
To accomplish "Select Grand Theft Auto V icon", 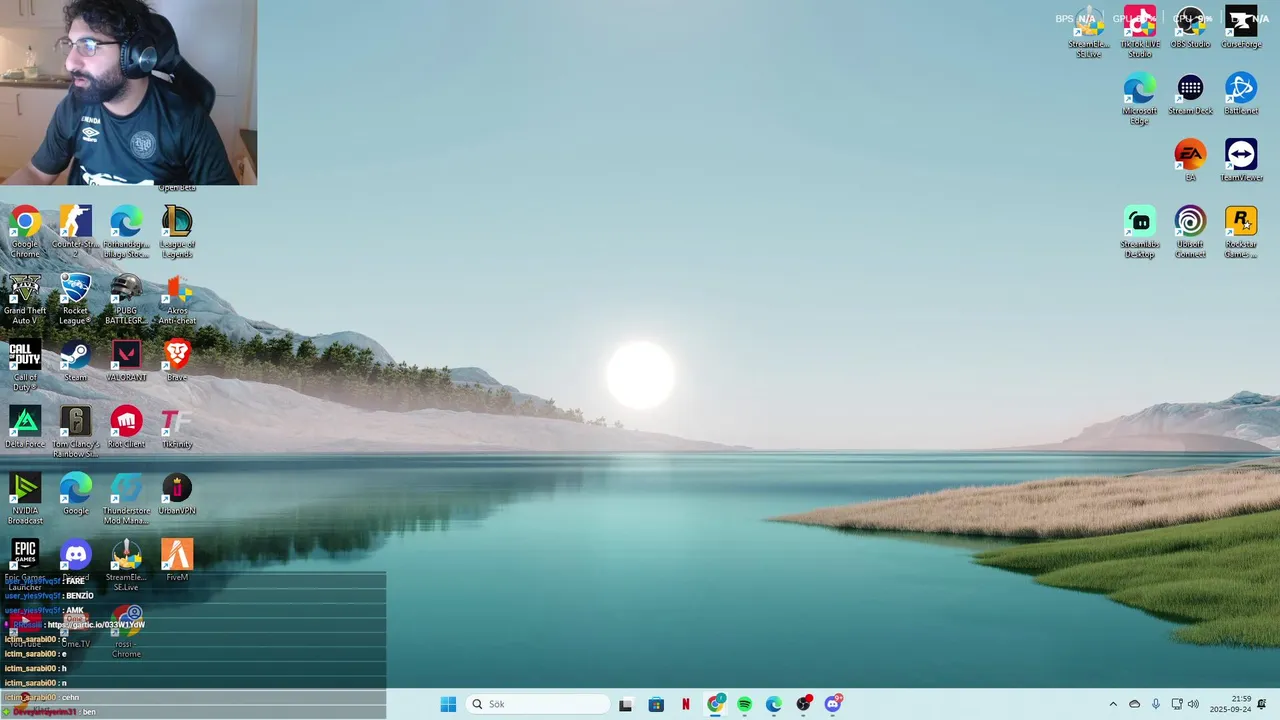I will tap(25, 299).
